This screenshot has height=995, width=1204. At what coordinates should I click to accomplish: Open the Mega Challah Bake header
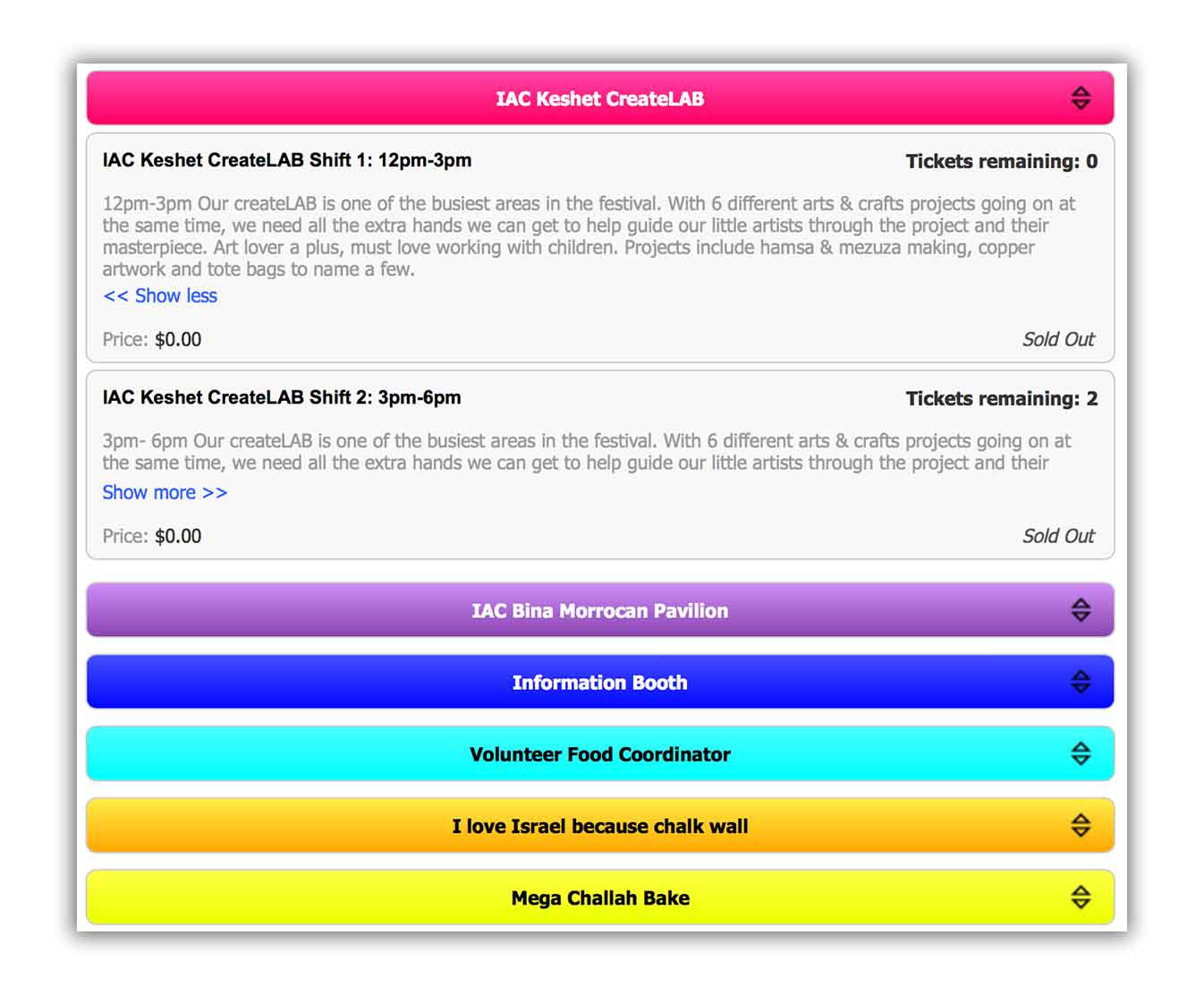pos(600,897)
